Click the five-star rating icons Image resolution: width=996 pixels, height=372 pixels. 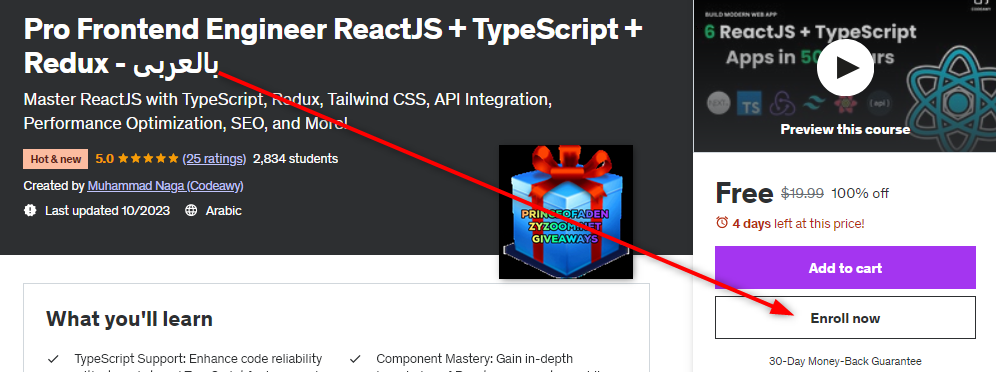pyautogui.click(x=149, y=159)
